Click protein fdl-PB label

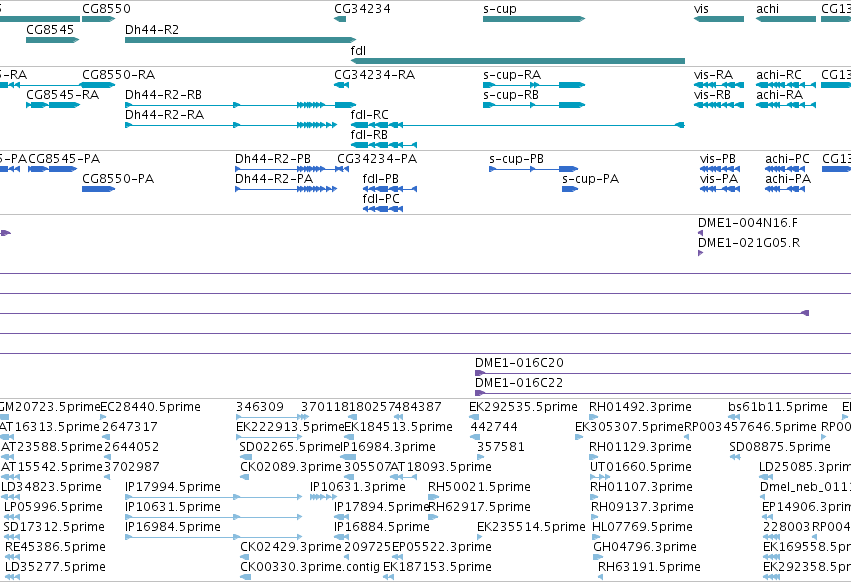[380, 179]
